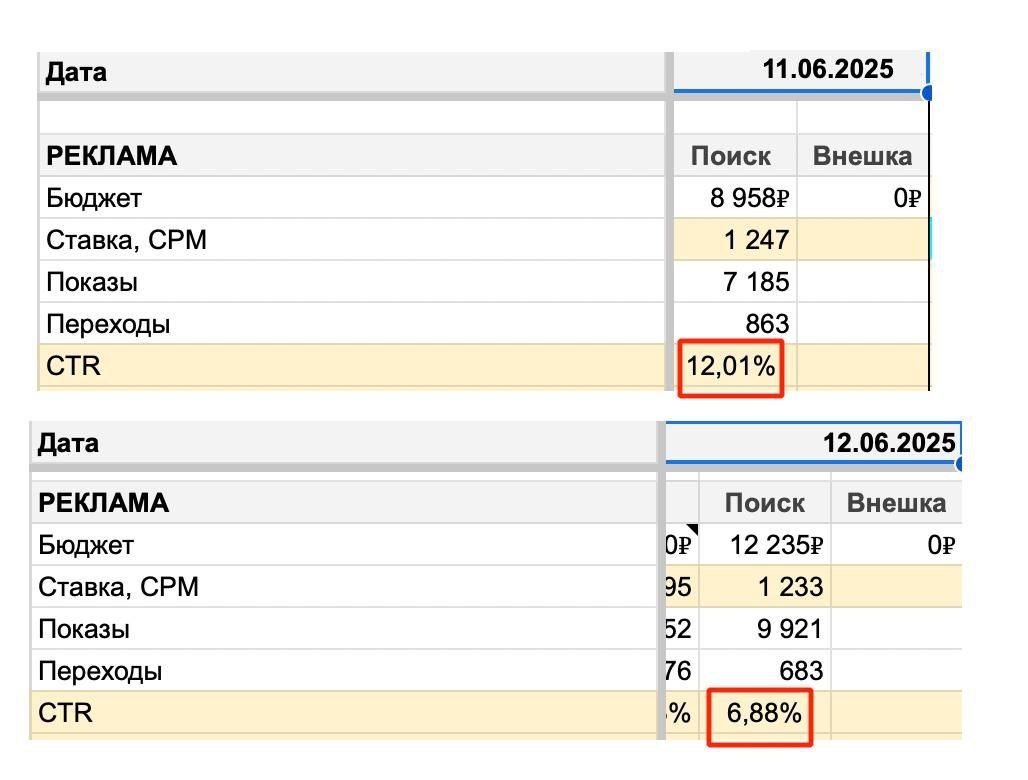The width and height of the screenshot is (1028, 780).
Task: Click the cell with black note-indicator triangle
Action: pos(680,545)
